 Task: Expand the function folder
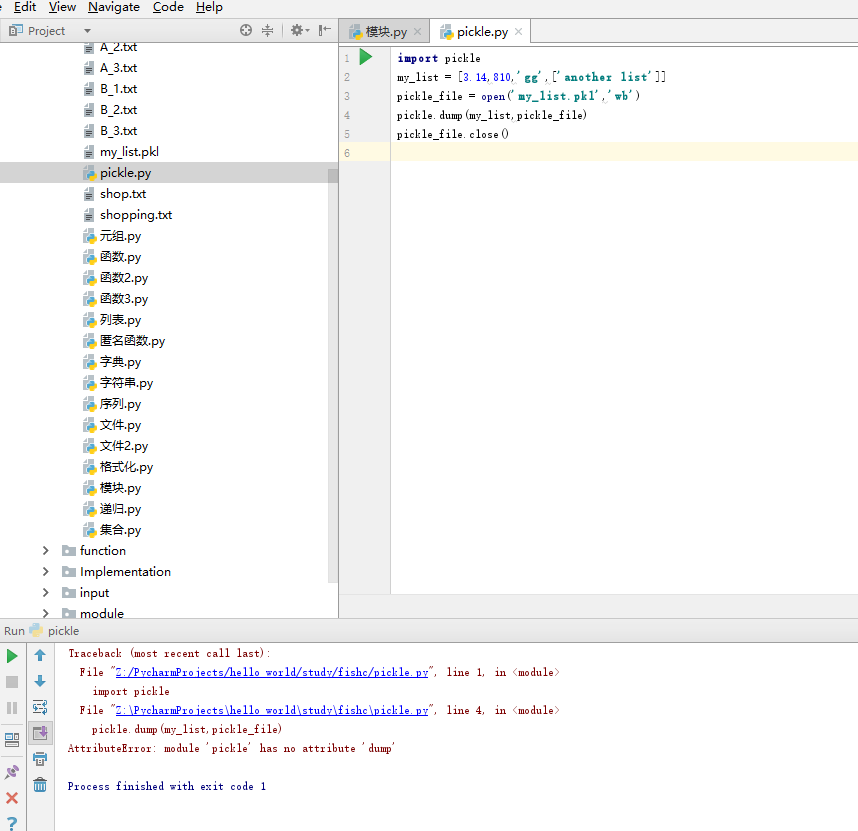pyautogui.click(x=44, y=550)
